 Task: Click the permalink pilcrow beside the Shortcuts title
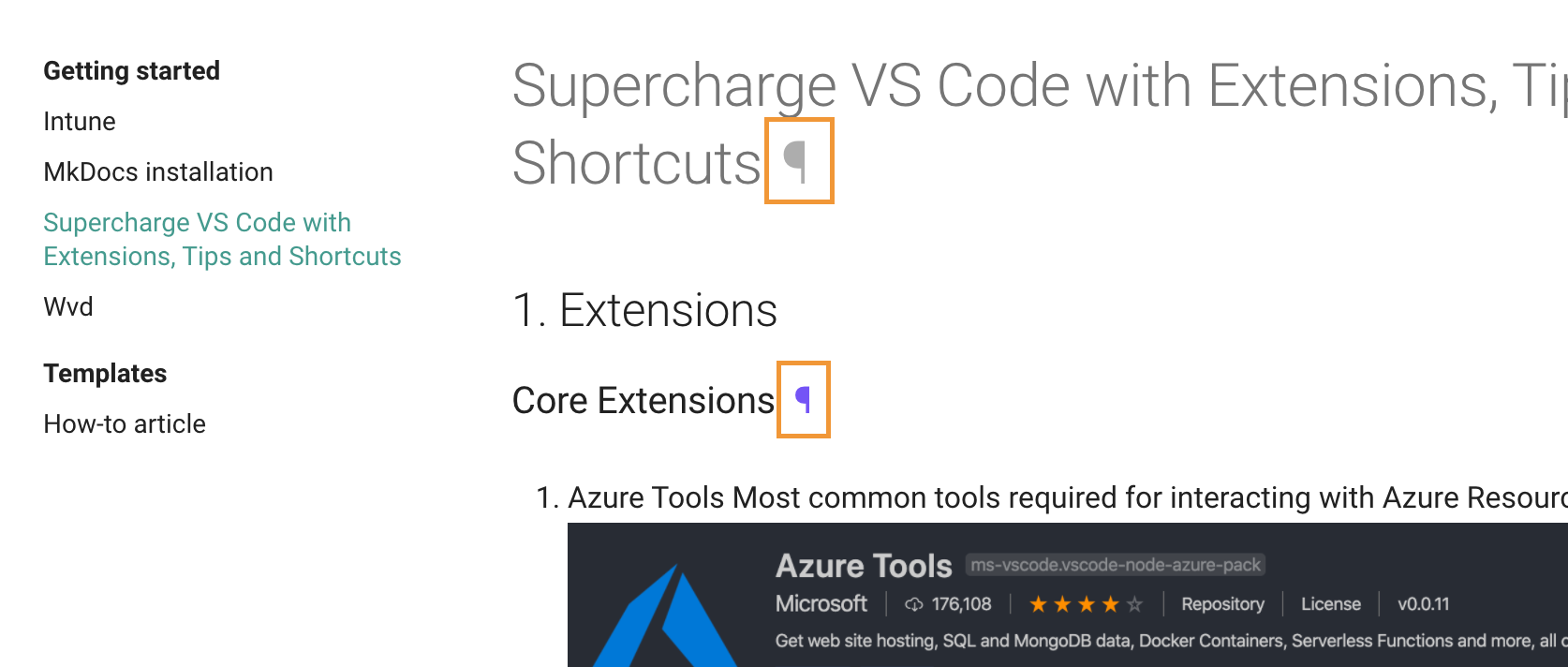[x=797, y=161]
